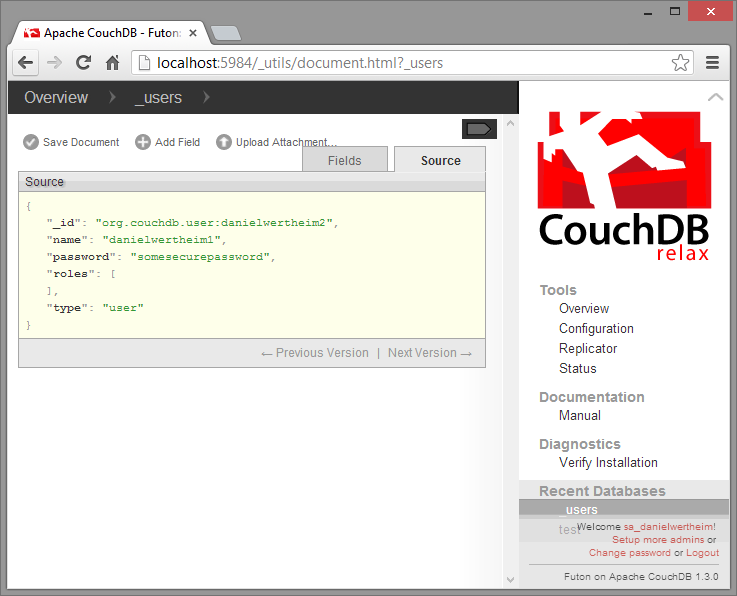Click the "roles" key in source
The width and height of the screenshot is (737, 596).
click(70, 274)
